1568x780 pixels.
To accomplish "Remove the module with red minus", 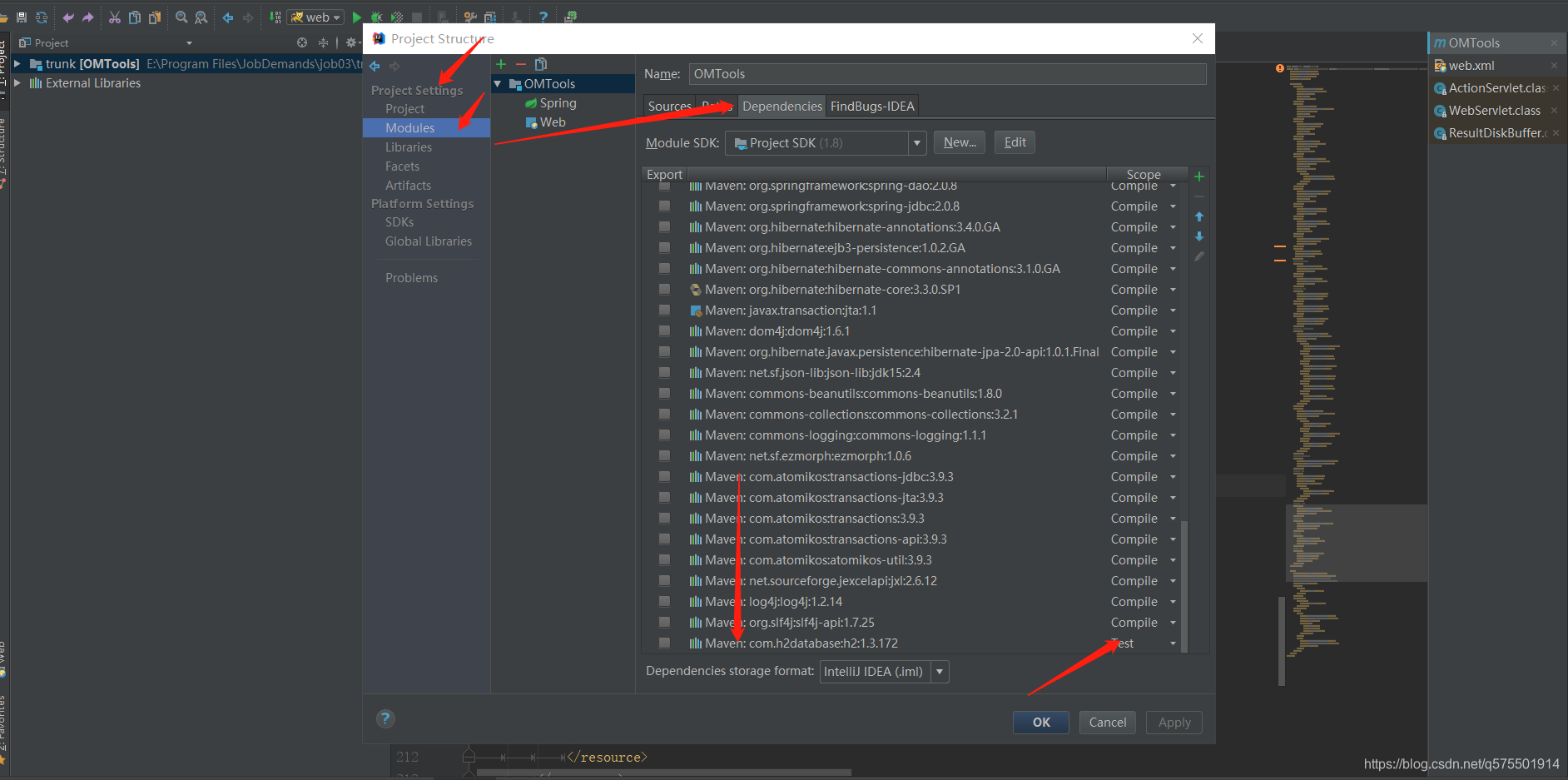I will pos(521,64).
